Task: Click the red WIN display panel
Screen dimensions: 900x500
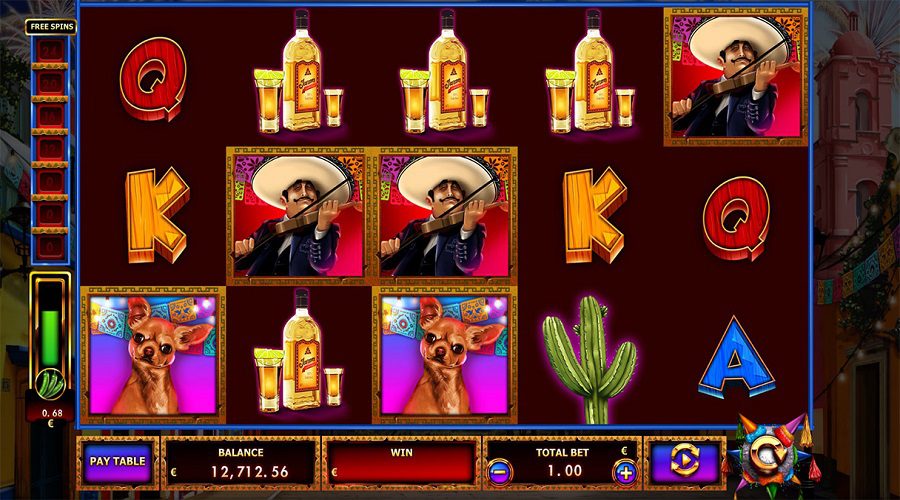Action: 401,463
